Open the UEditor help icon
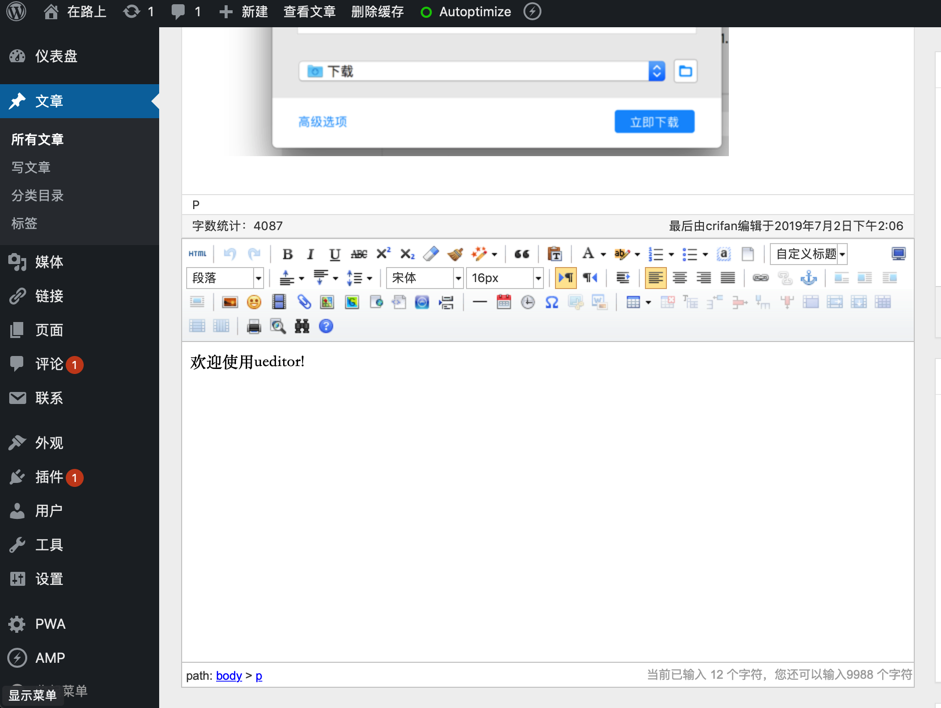This screenshot has width=941, height=708. click(326, 326)
